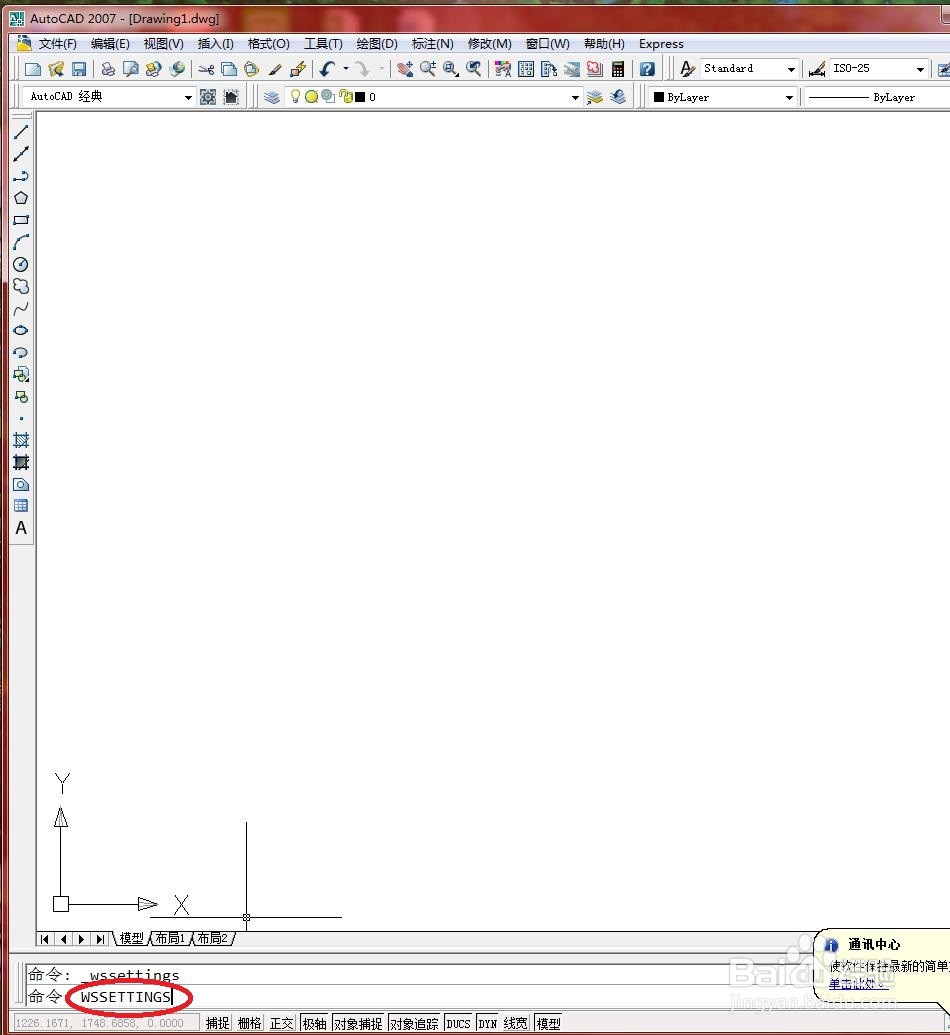Click the link in 通讯中心 balloon
This screenshot has height=1035, width=950.
point(858,983)
